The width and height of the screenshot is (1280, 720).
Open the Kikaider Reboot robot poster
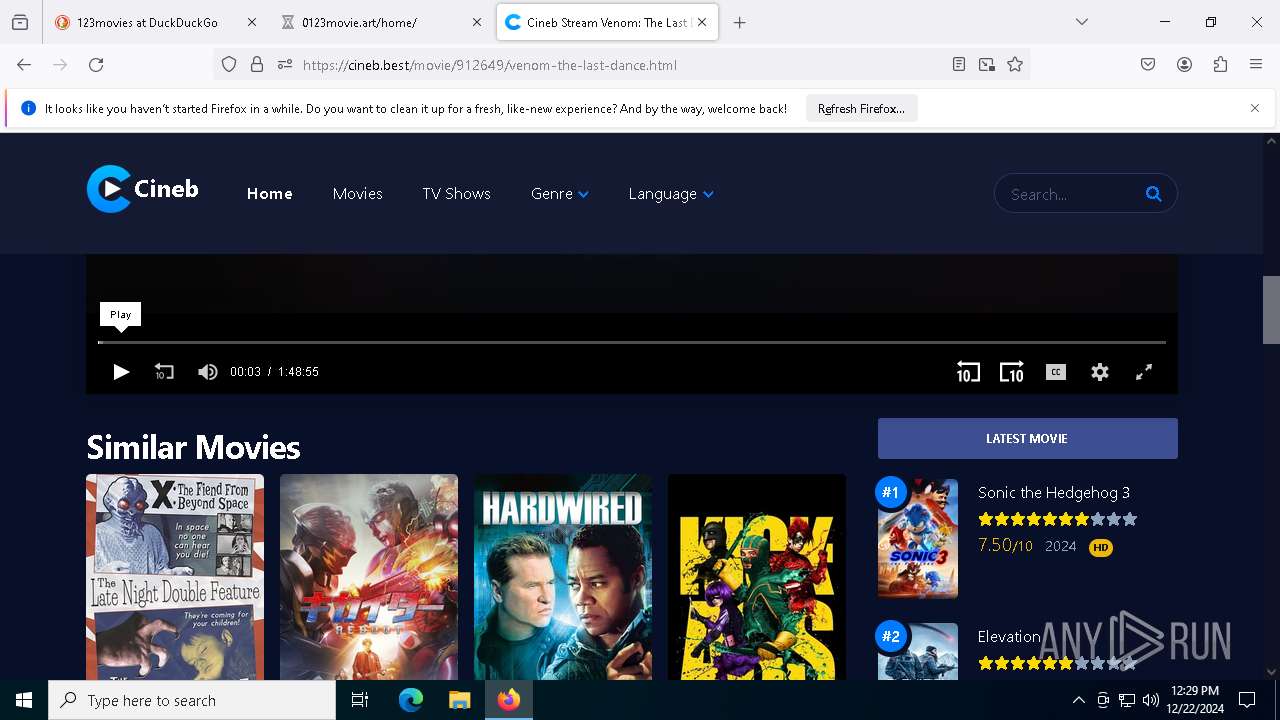coord(368,577)
